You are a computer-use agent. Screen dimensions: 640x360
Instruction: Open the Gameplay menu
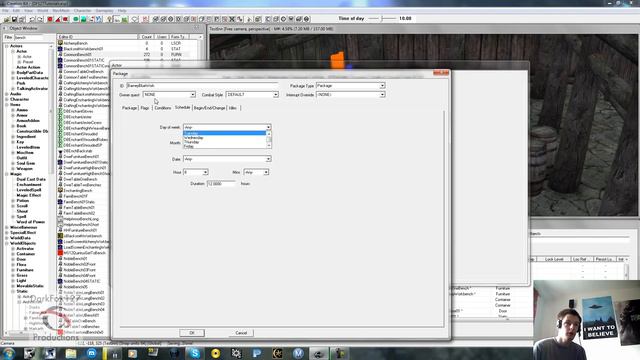point(104,11)
